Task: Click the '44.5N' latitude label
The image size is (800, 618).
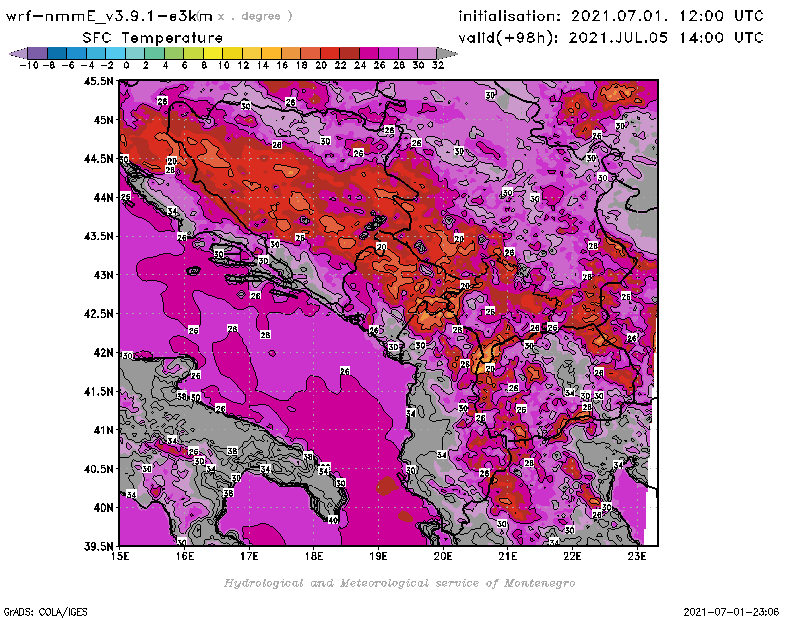Action: [x=98, y=159]
